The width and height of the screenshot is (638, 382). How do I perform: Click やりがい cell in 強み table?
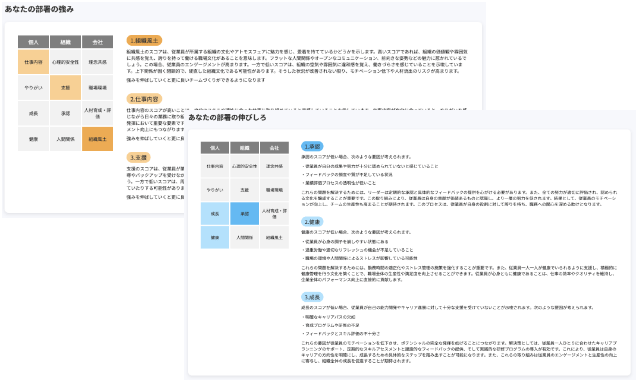click(x=33, y=87)
